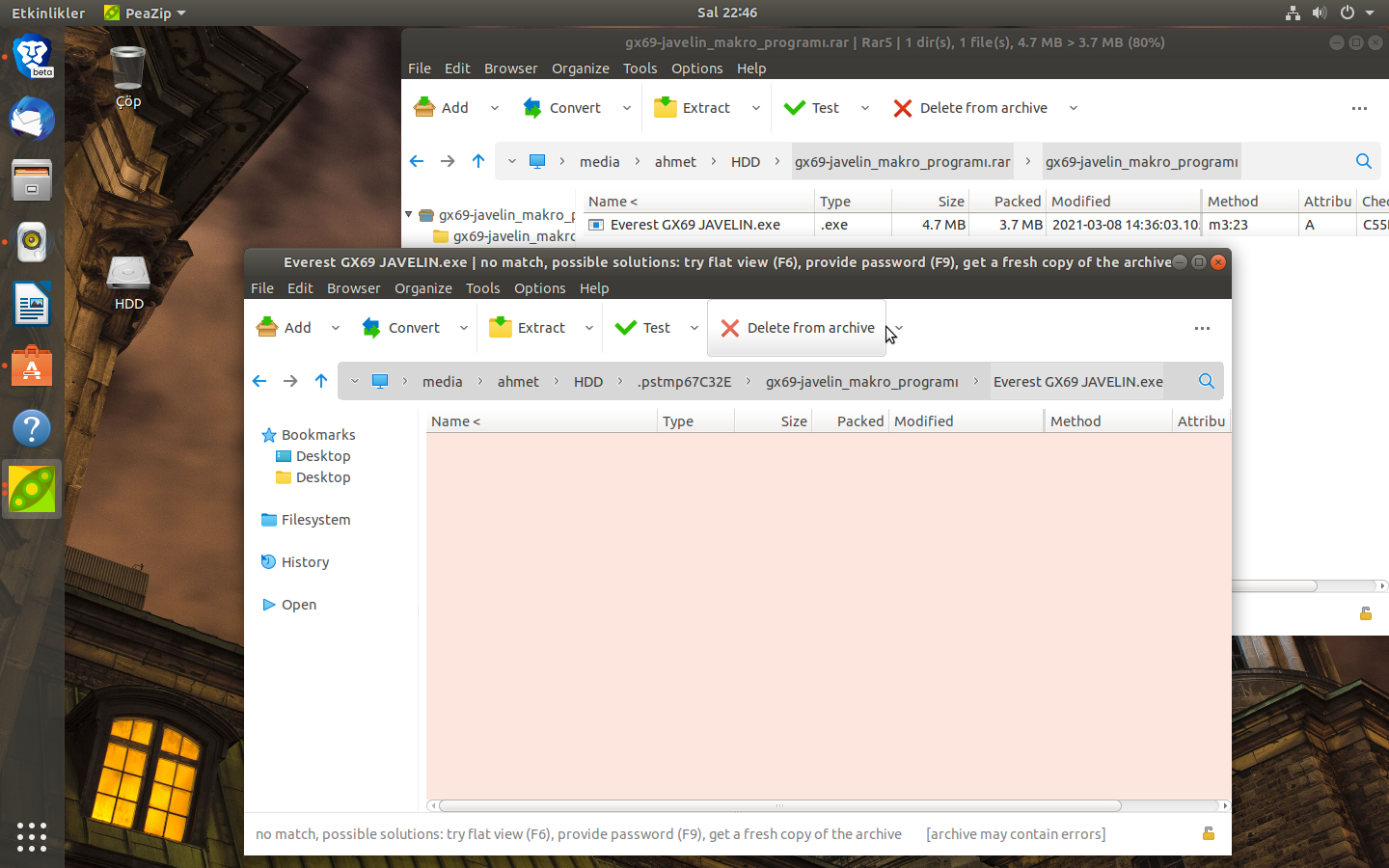Collapse gx69-javelin_makro tree node in back window
This screenshot has width=1389, height=868.
click(409, 214)
